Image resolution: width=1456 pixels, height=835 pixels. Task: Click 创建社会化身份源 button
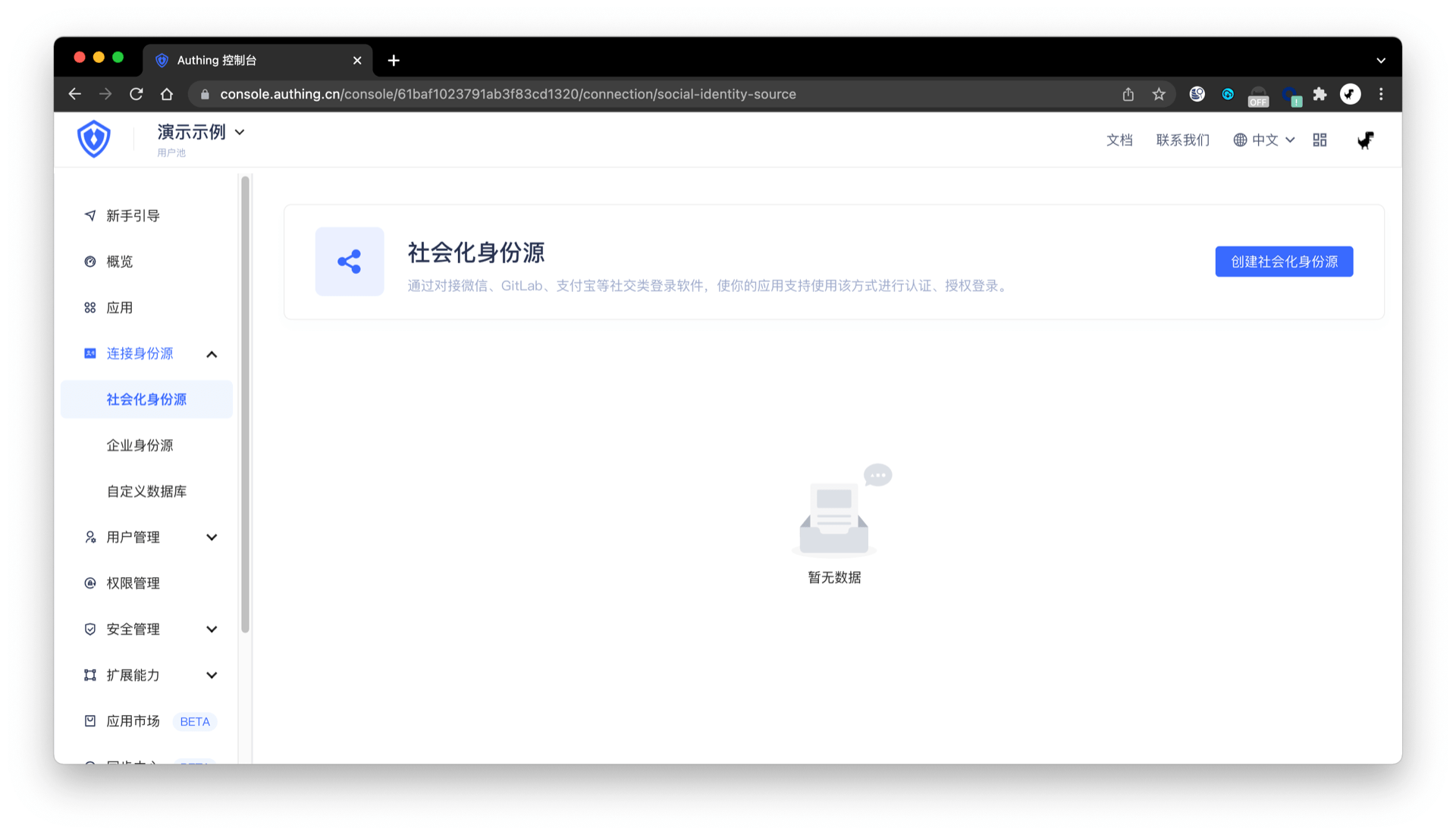[1284, 262]
